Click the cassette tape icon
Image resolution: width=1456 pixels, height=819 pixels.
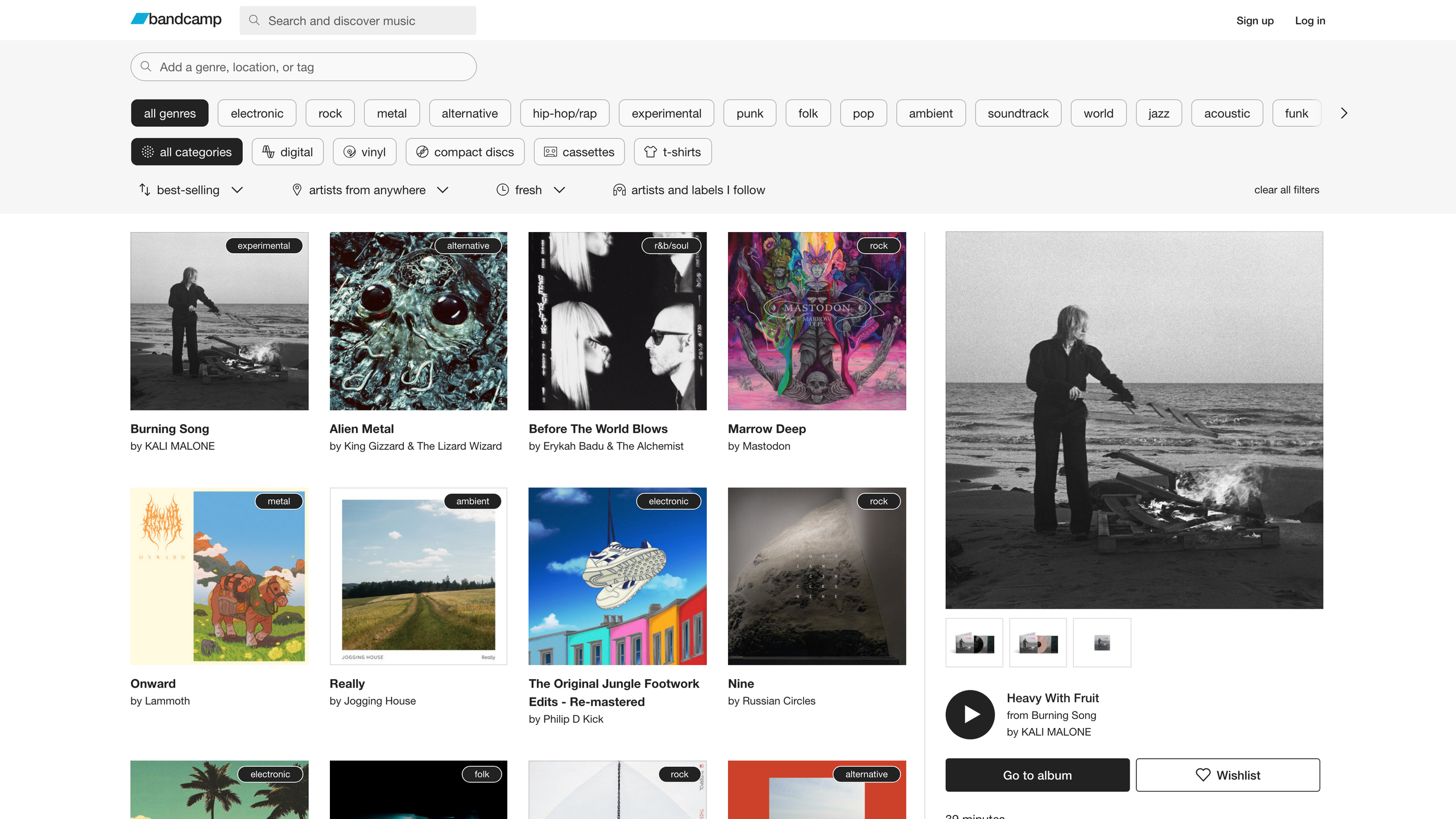coord(551,152)
